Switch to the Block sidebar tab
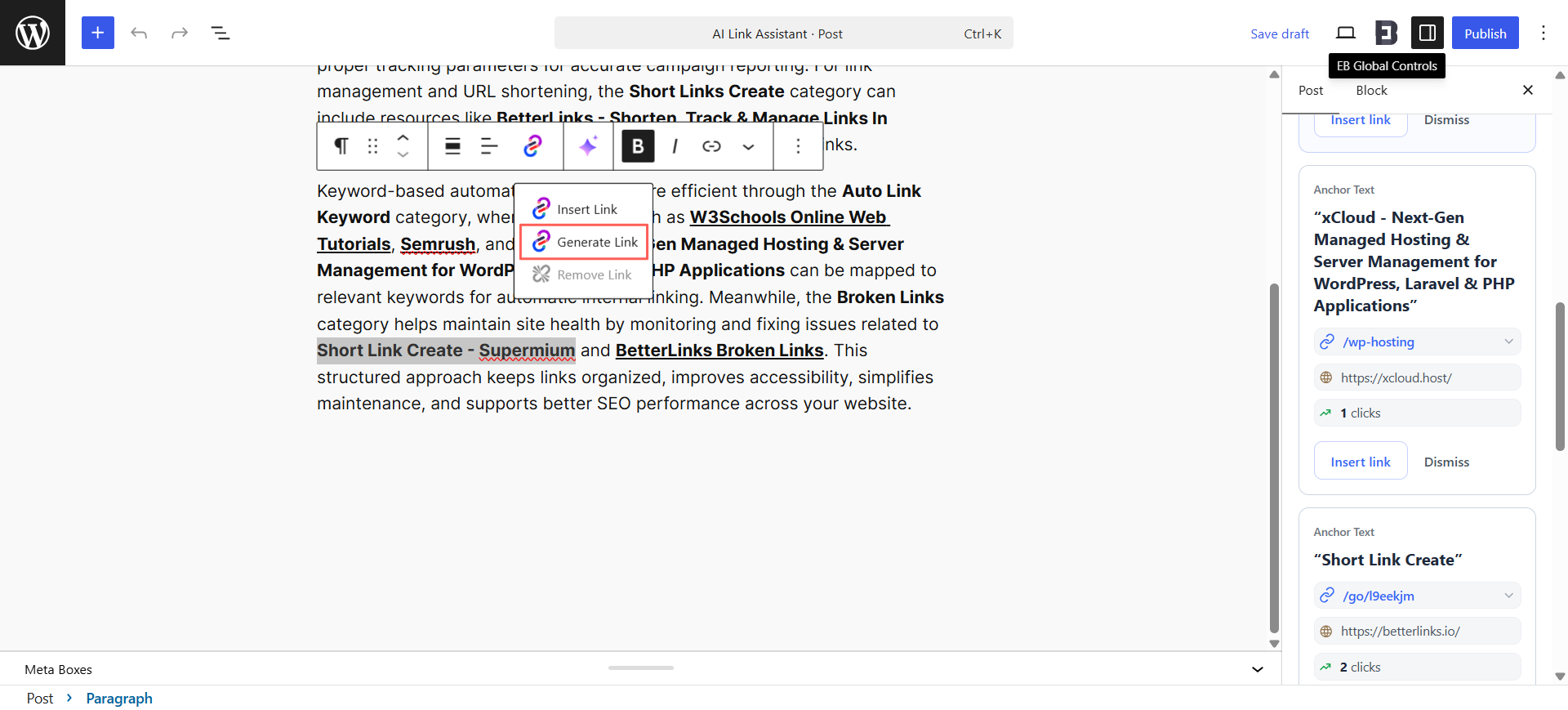The image size is (1568, 710). coord(1371,90)
